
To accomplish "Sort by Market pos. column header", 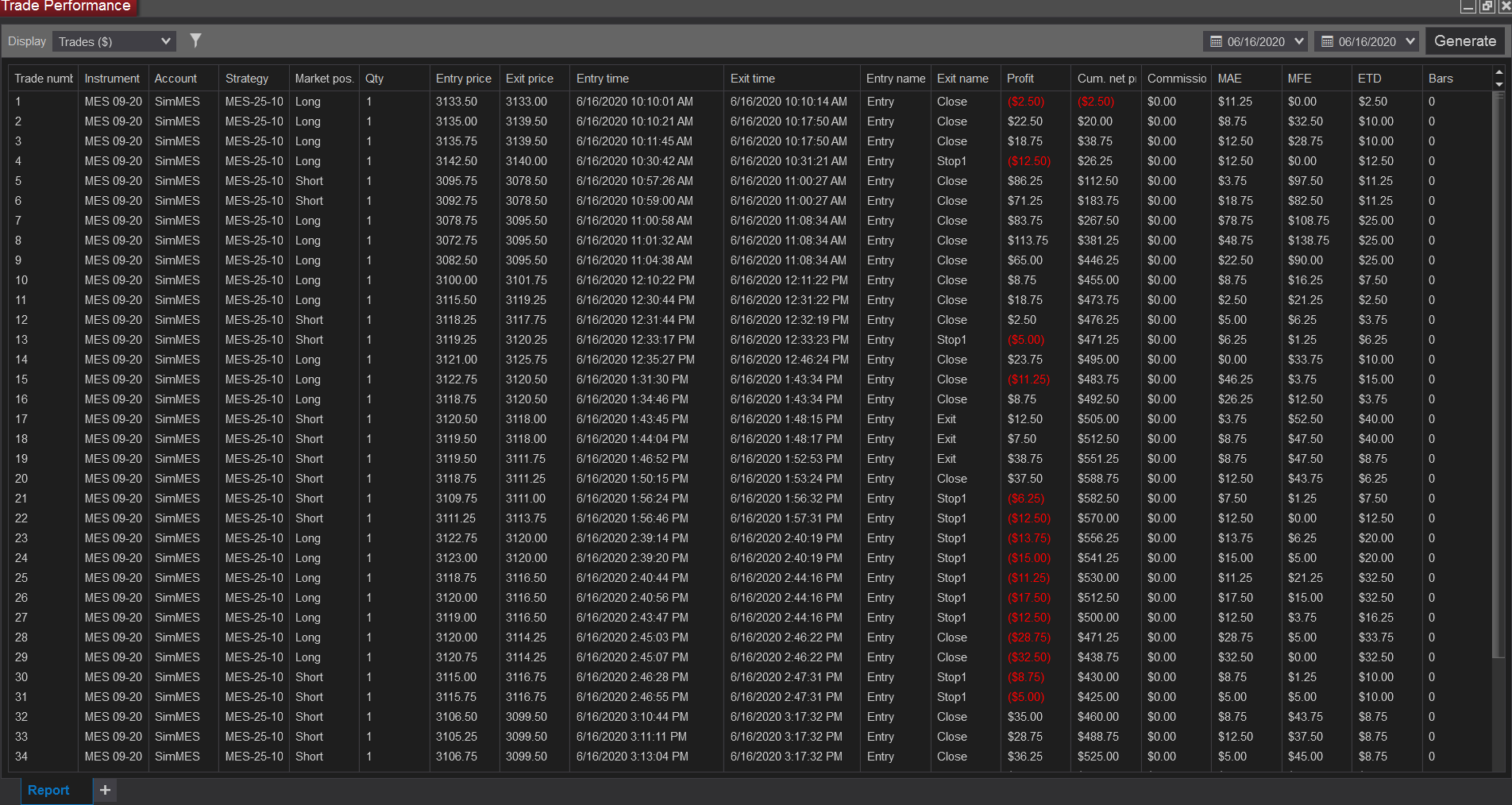I will pyautogui.click(x=323, y=79).
